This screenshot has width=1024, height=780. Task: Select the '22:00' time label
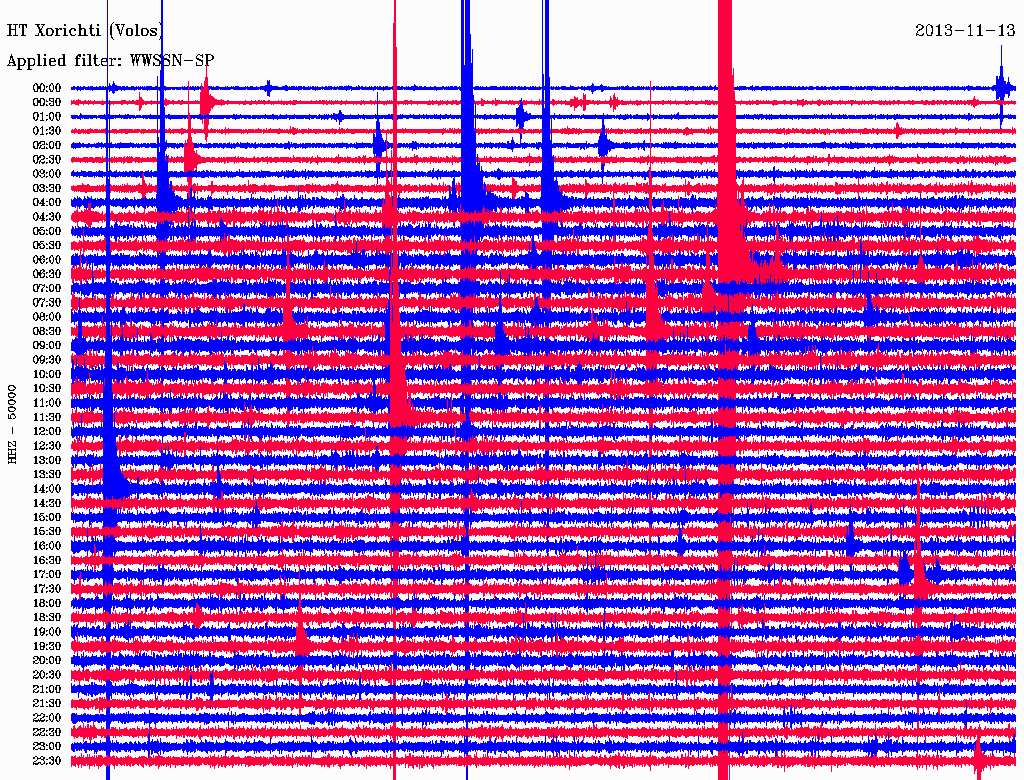click(47, 718)
